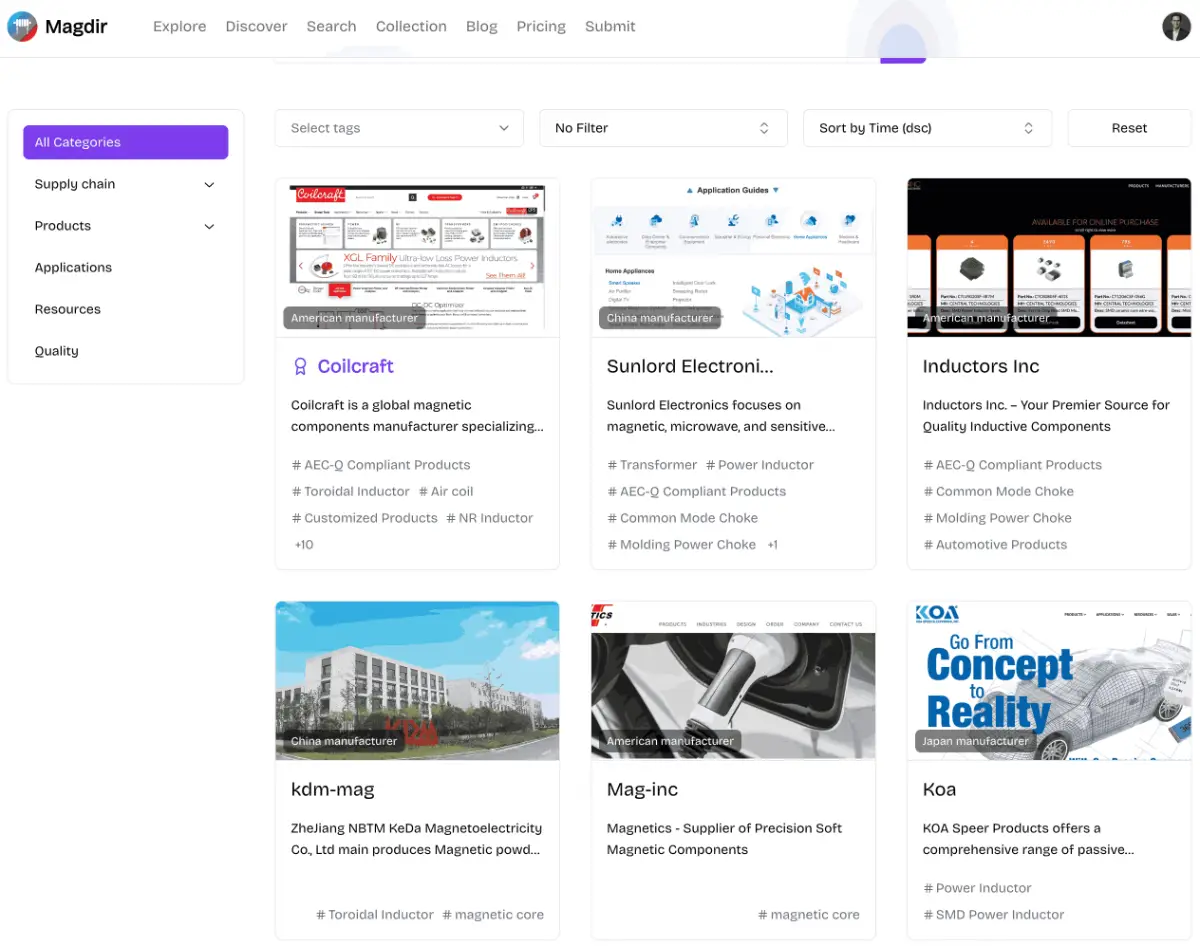This screenshot has height=946, width=1200.
Task: Open the Select tags dropdown
Action: coord(398,128)
